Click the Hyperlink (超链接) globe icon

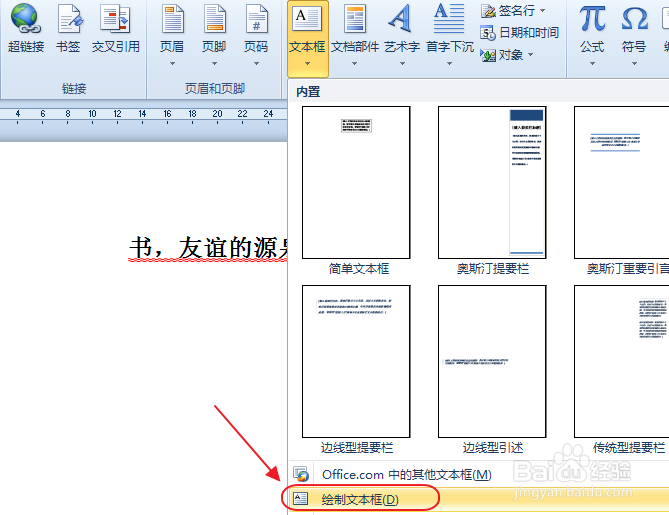point(26,19)
